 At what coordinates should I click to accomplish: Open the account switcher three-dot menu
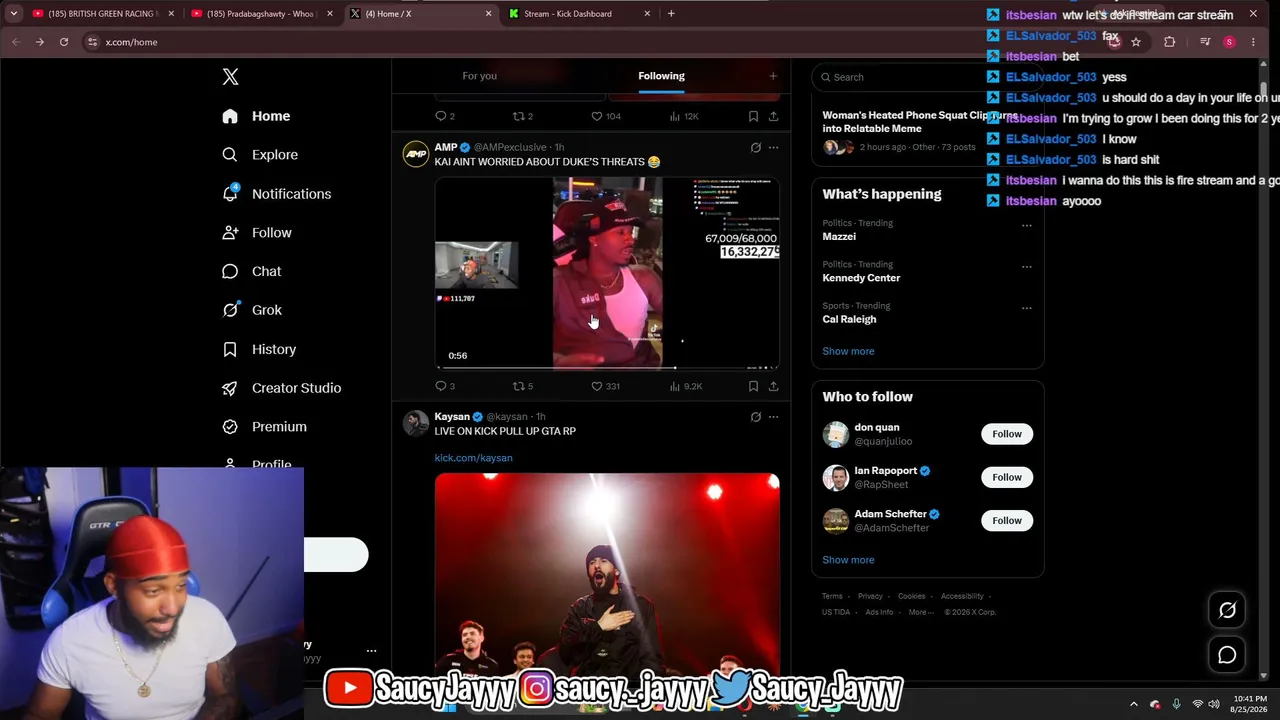(371, 651)
